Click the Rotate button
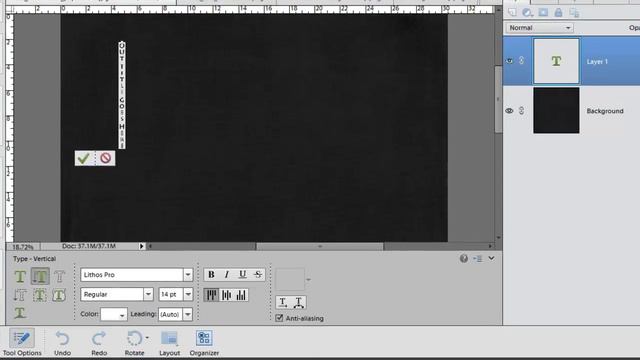640x360 pixels. [x=134, y=342]
